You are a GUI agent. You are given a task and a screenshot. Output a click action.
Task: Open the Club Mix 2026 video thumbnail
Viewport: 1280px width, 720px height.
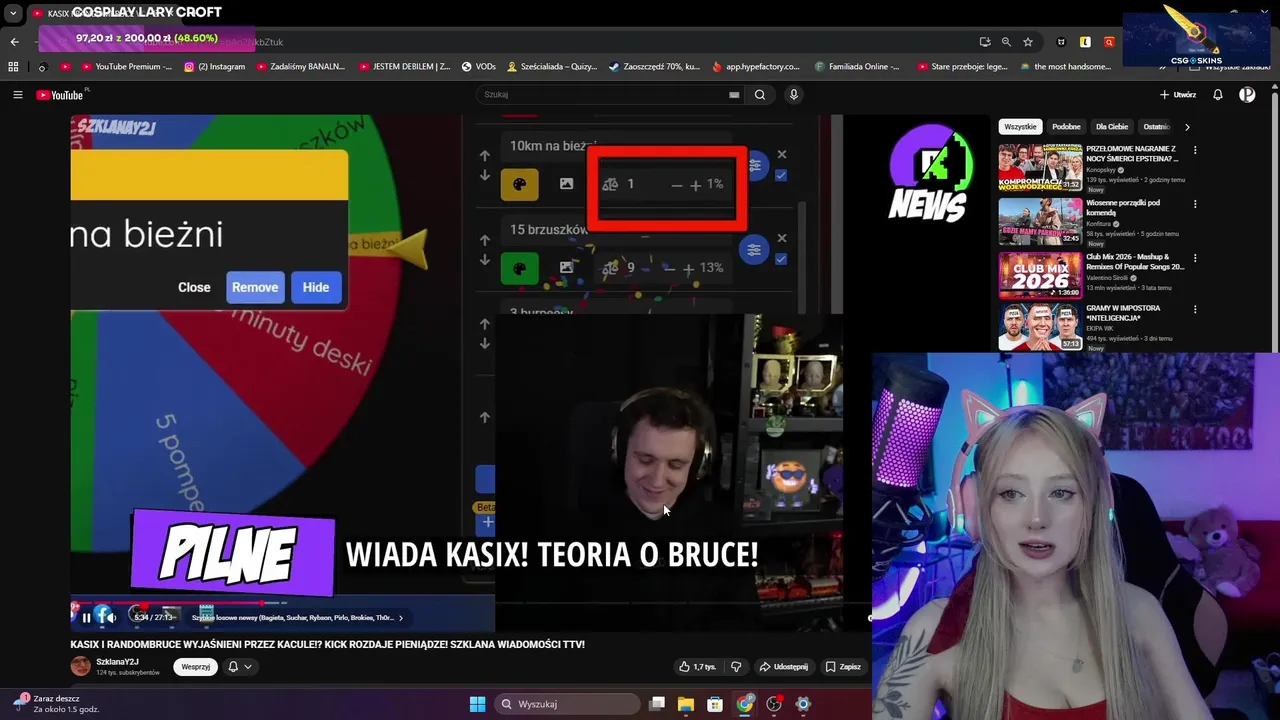click(1040, 275)
